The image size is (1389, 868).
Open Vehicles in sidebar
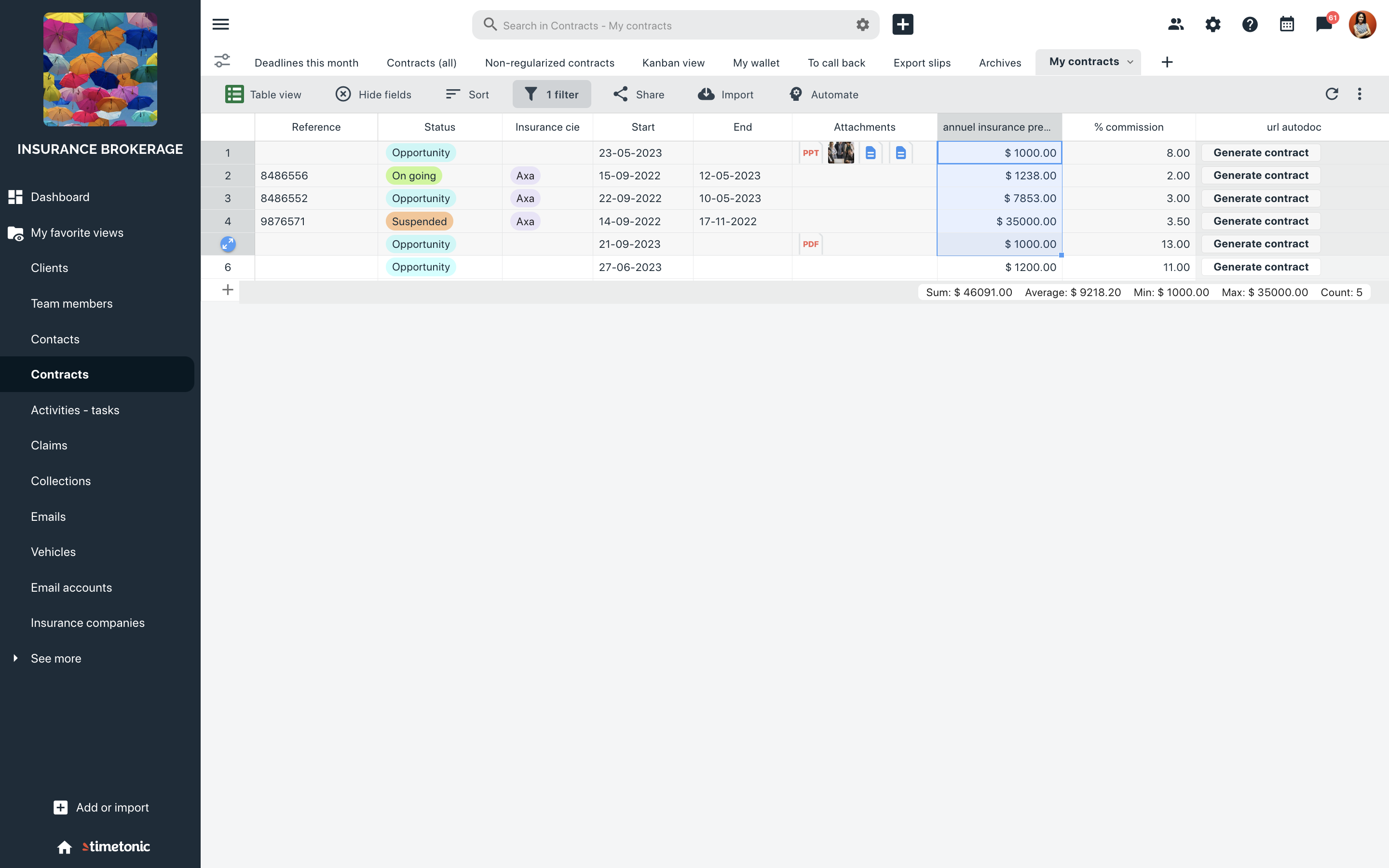(x=53, y=552)
